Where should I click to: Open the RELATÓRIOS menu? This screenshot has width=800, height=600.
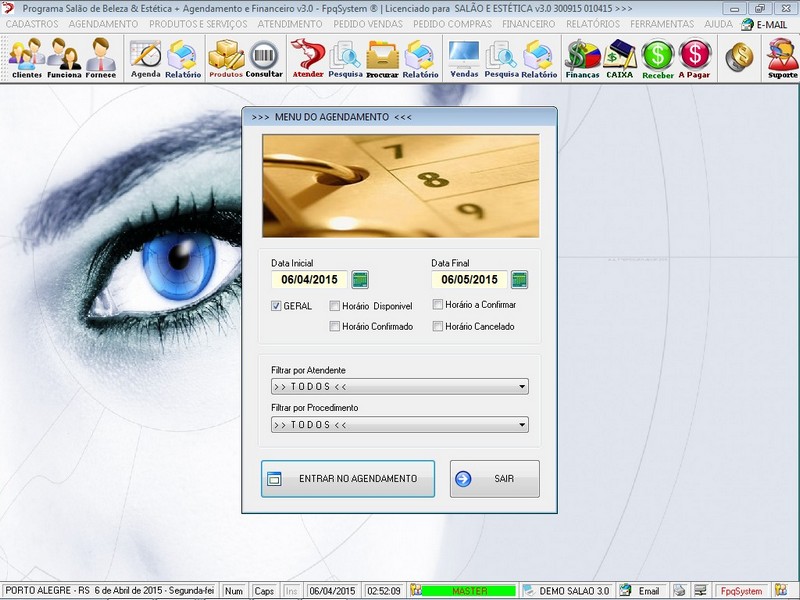pyautogui.click(x=593, y=24)
